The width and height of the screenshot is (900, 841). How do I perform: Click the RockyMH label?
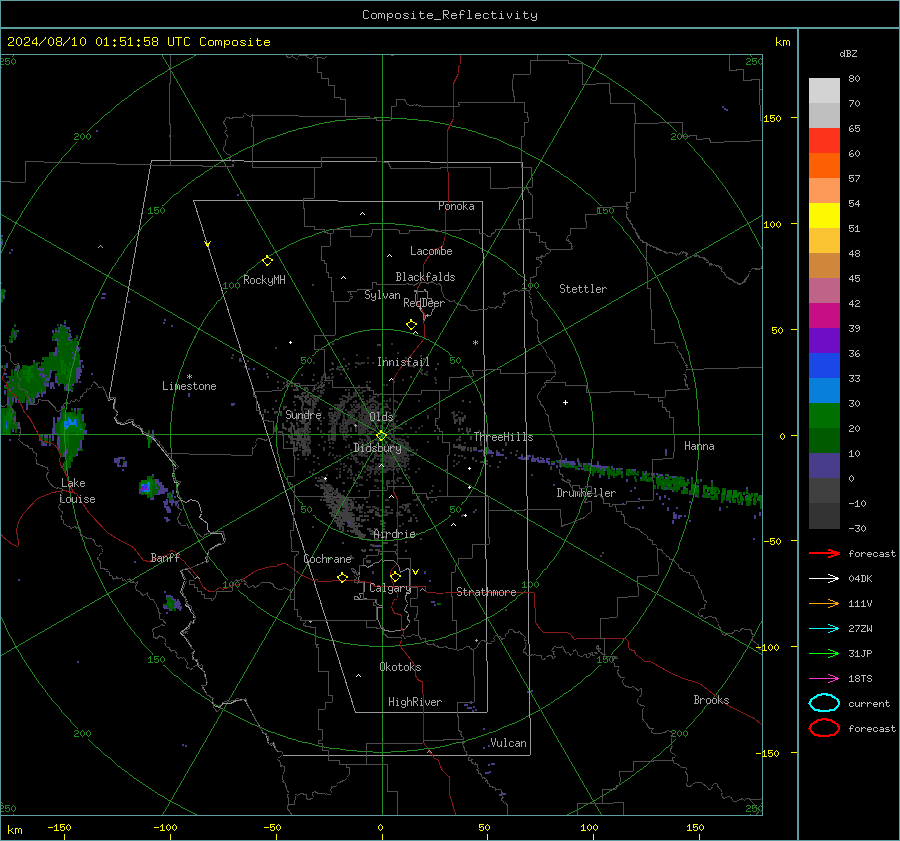264,280
